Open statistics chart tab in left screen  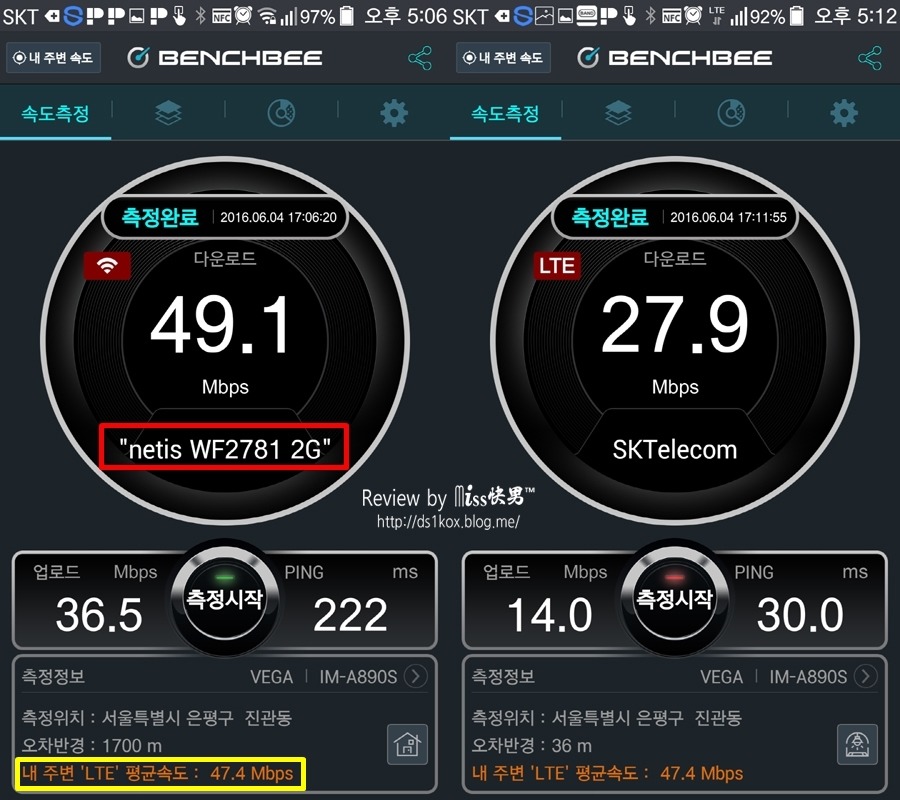click(281, 112)
